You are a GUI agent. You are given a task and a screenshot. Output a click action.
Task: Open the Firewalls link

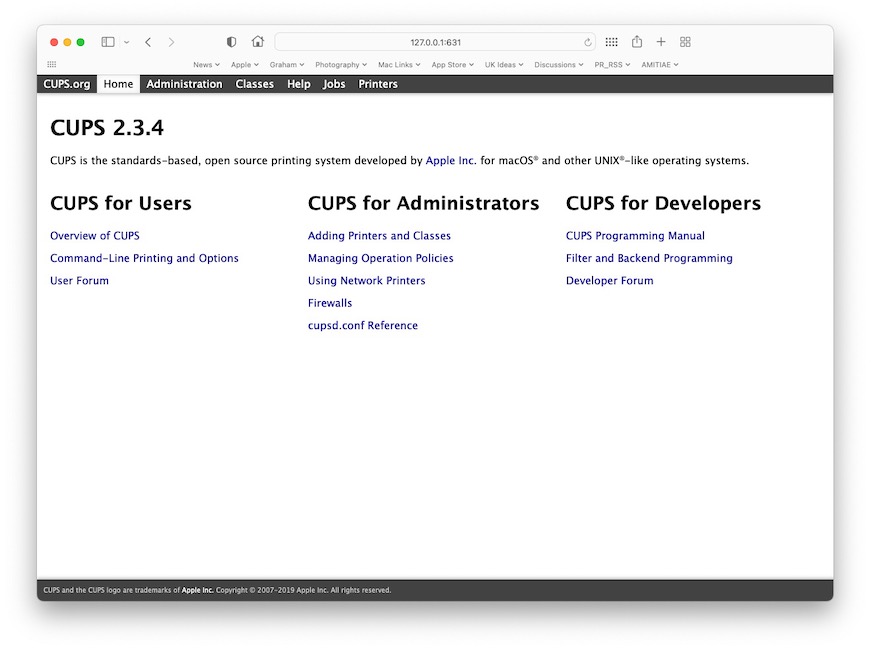click(330, 303)
